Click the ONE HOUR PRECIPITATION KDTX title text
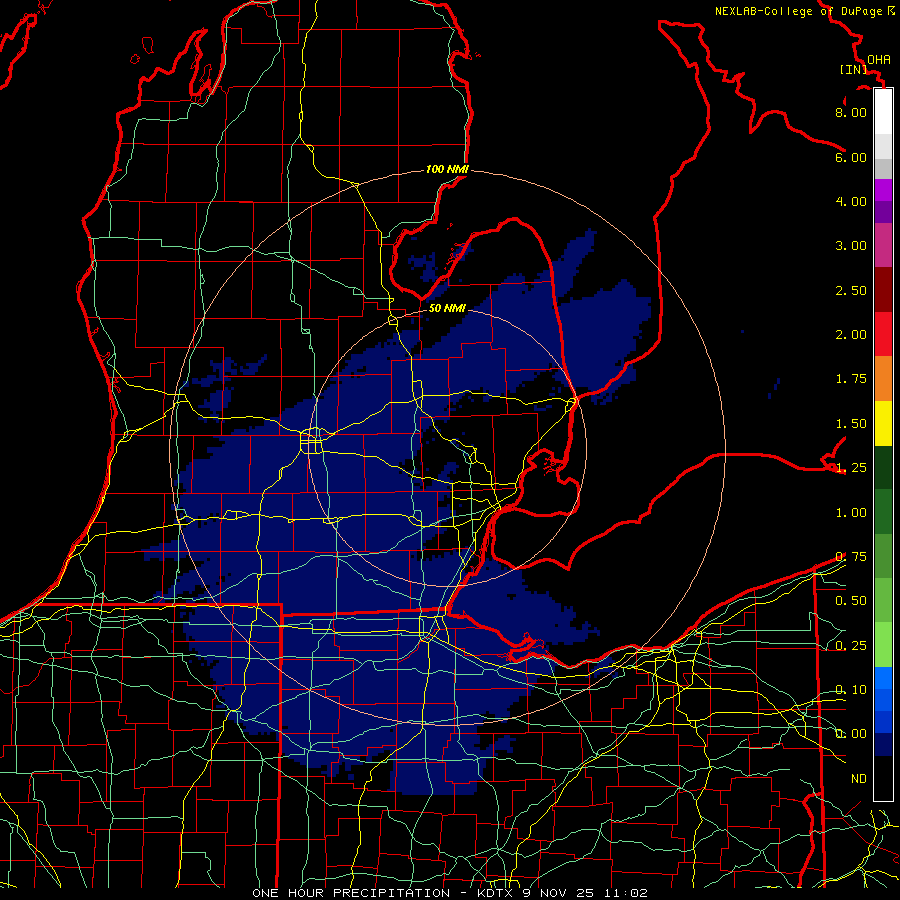The height and width of the screenshot is (900, 900). (450, 893)
